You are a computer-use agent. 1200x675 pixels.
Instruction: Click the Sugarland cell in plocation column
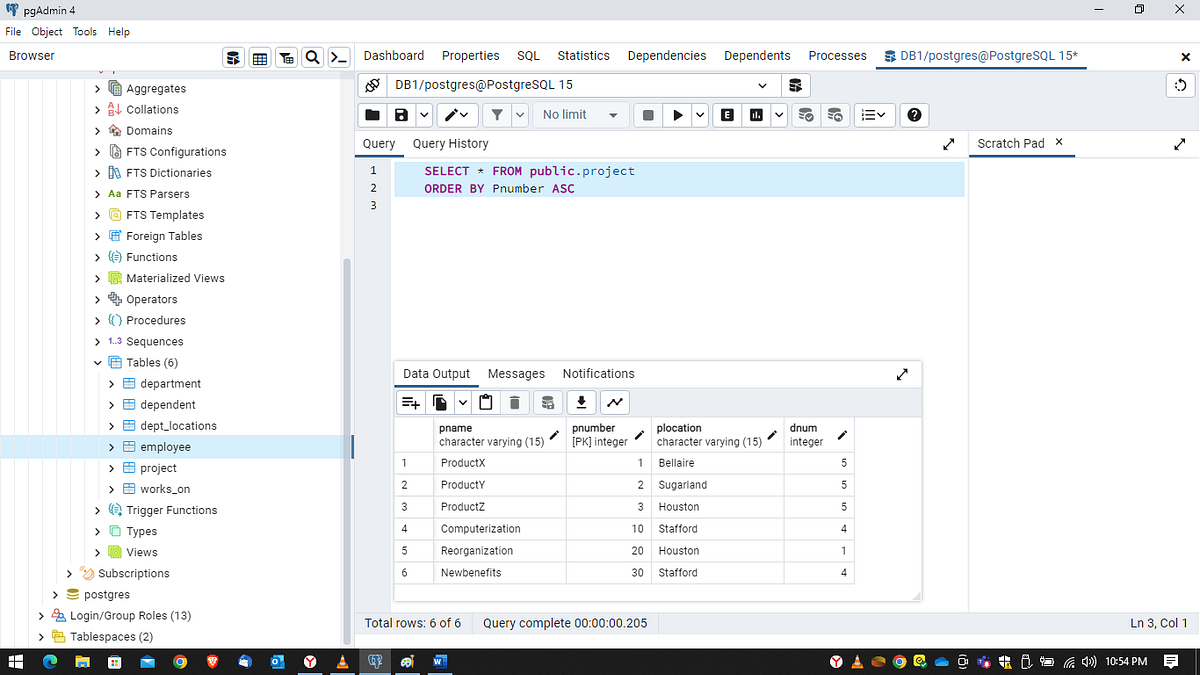click(x=717, y=485)
